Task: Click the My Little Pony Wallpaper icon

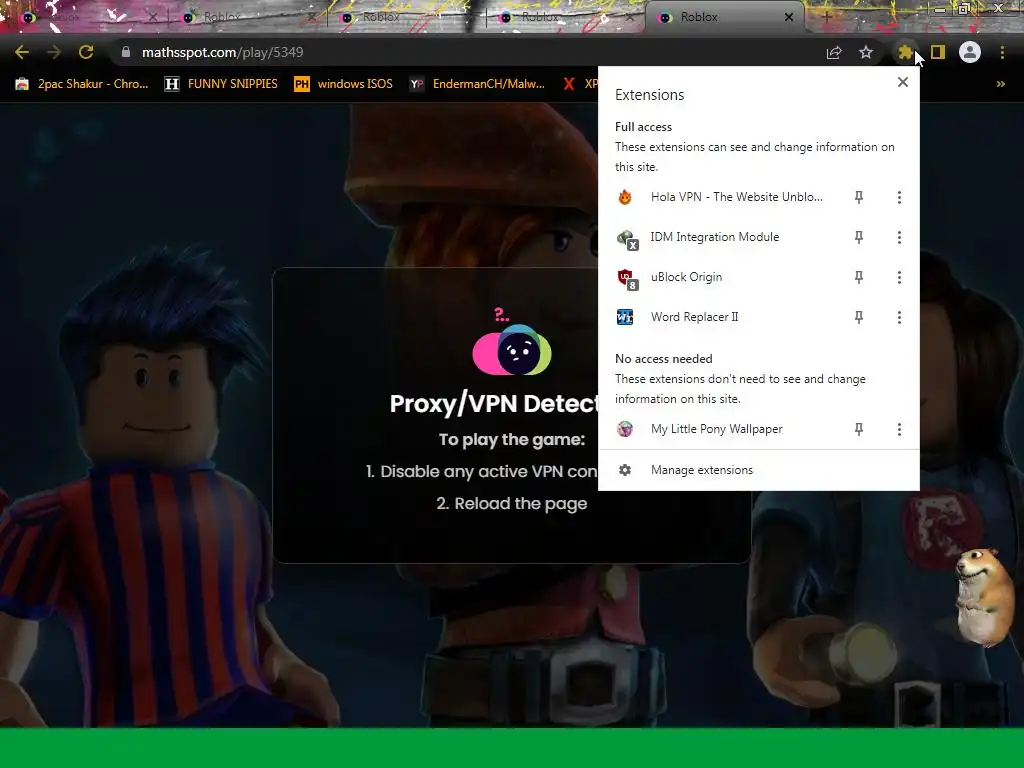Action: pyautogui.click(x=625, y=429)
